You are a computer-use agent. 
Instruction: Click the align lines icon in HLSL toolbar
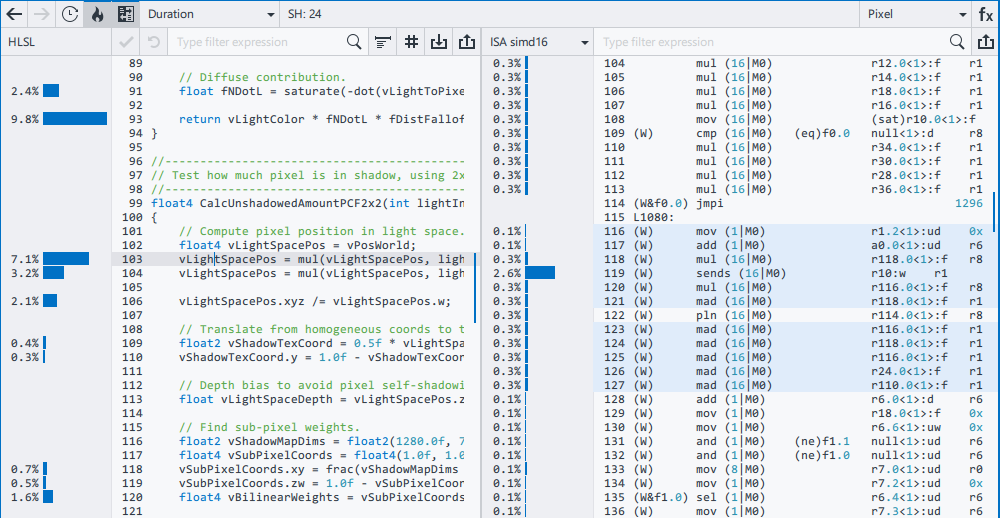[x=383, y=42]
